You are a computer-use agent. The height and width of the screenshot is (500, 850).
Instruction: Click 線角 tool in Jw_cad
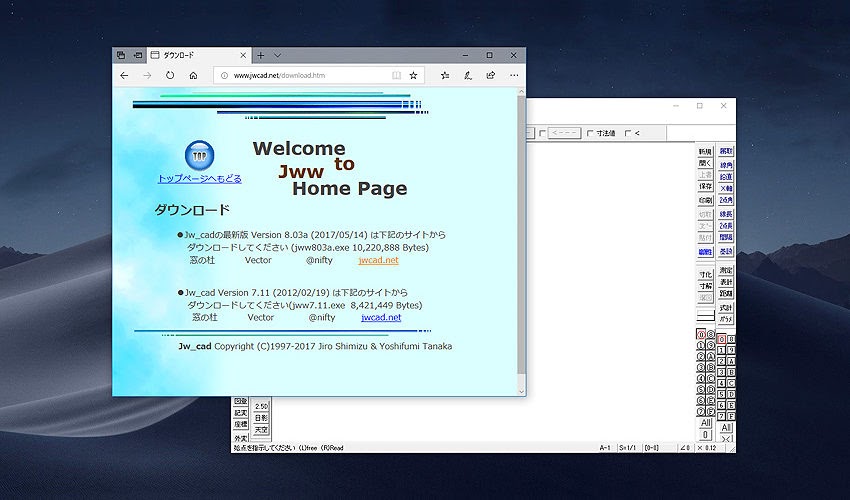726,165
